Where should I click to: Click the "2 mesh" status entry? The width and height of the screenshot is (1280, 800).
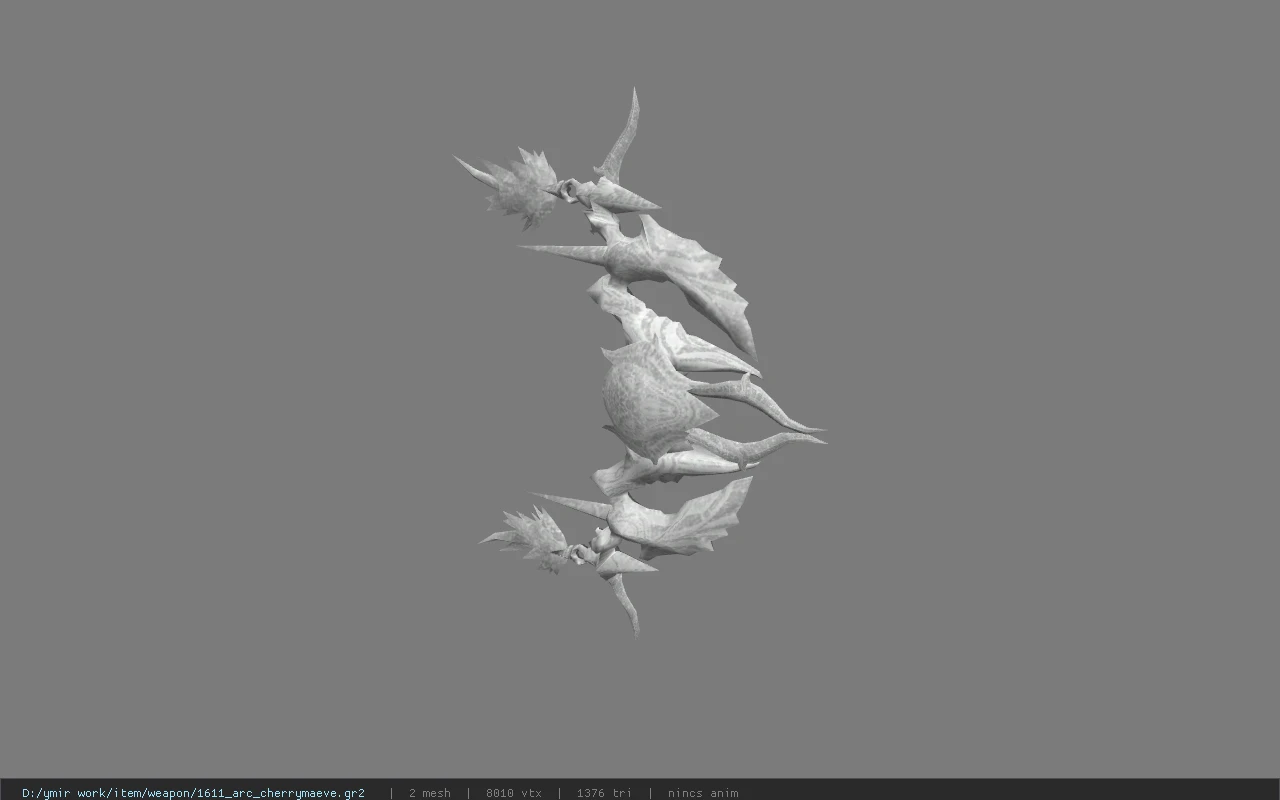[430, 793]
